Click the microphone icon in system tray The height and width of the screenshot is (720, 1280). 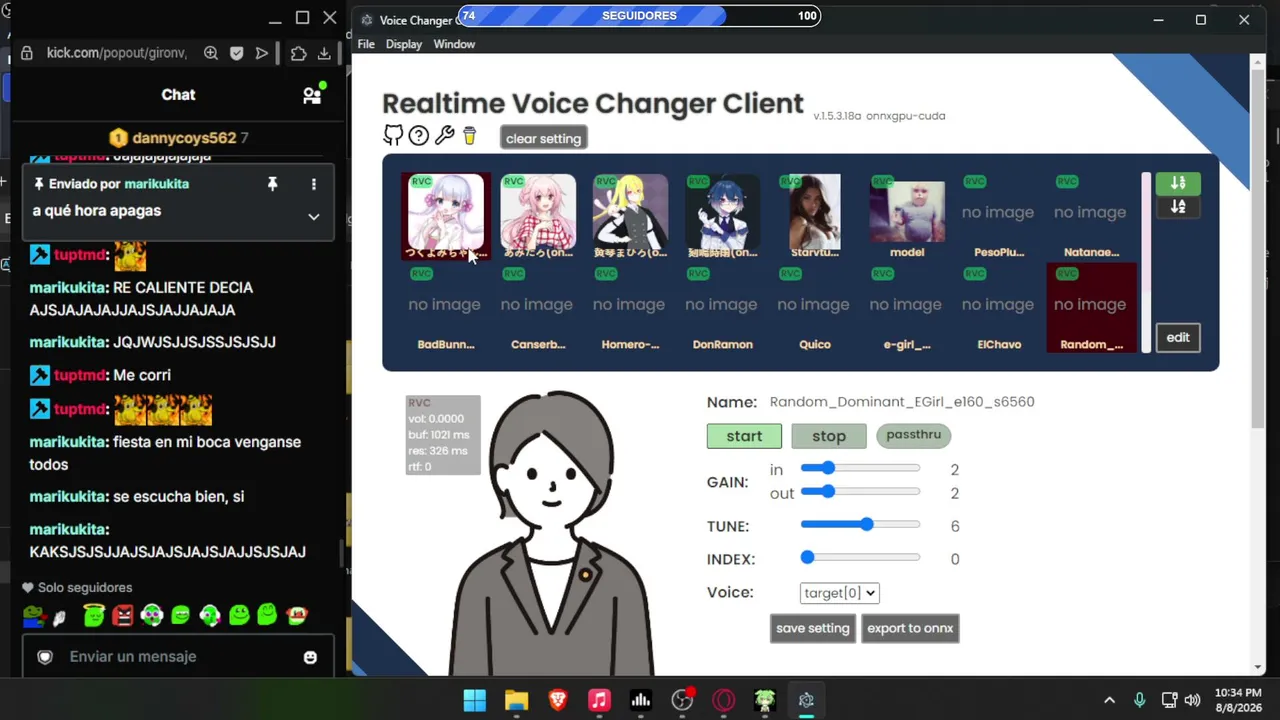1139,700
